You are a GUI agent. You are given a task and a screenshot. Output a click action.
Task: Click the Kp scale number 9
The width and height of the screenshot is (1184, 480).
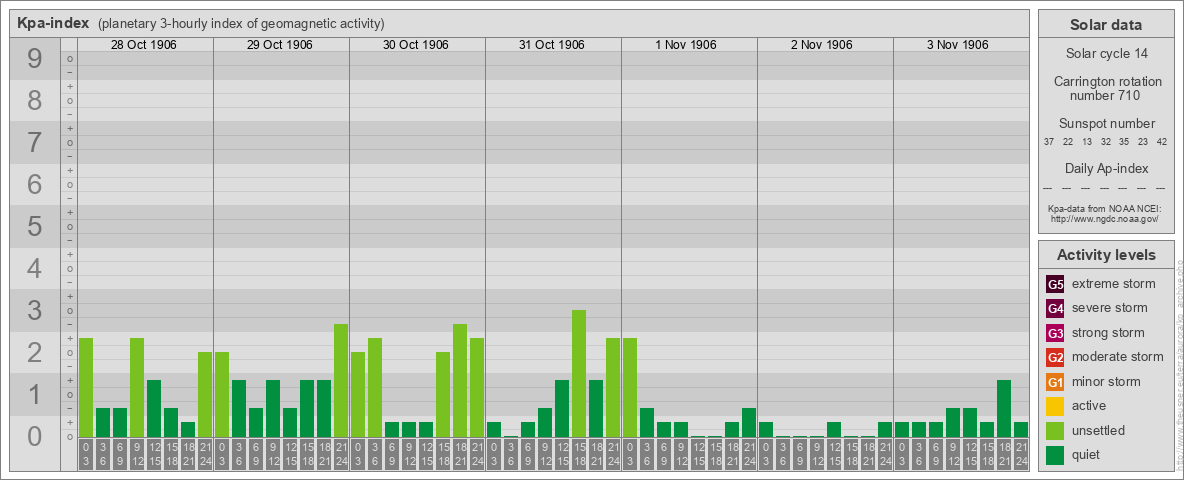35,59
